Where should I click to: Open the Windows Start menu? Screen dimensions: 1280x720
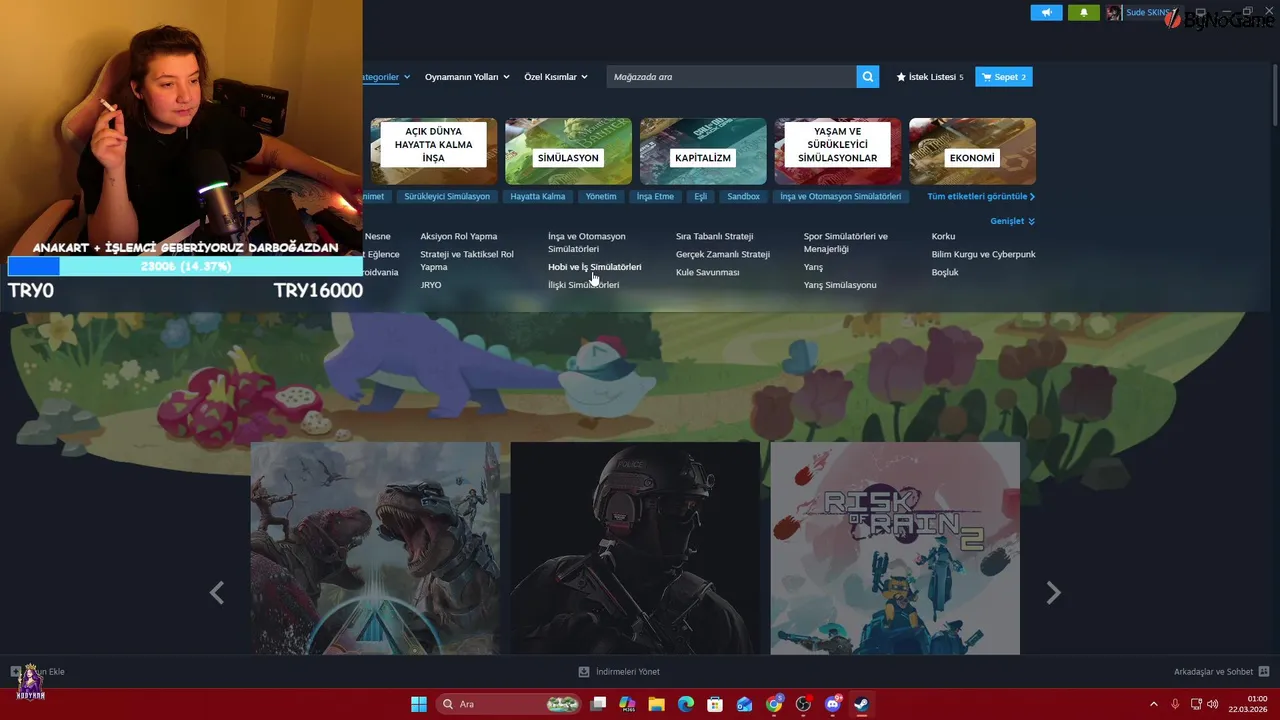(x=419, y=704)
